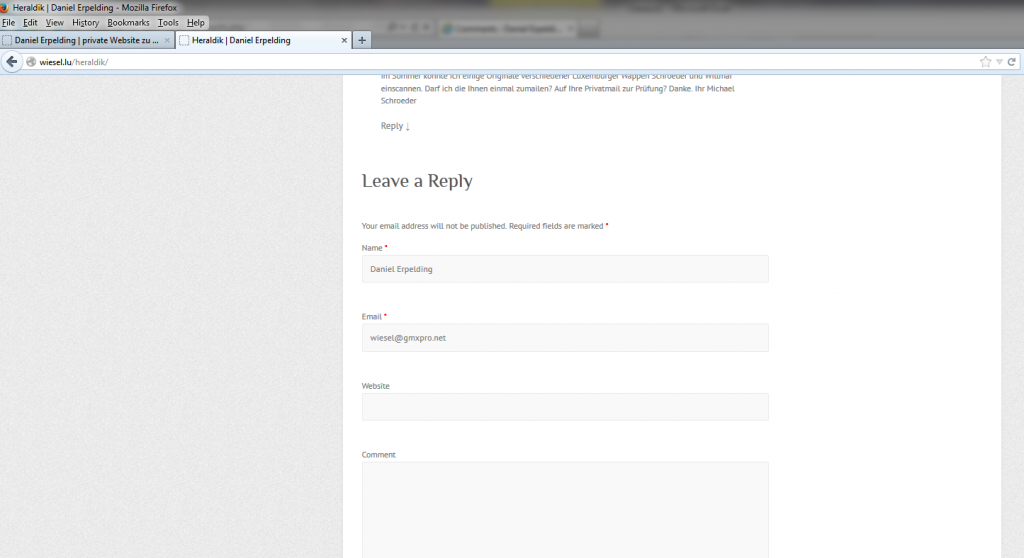Open new tab with plus button
This screenshot has width=1024, height=558.
point(362,40)
